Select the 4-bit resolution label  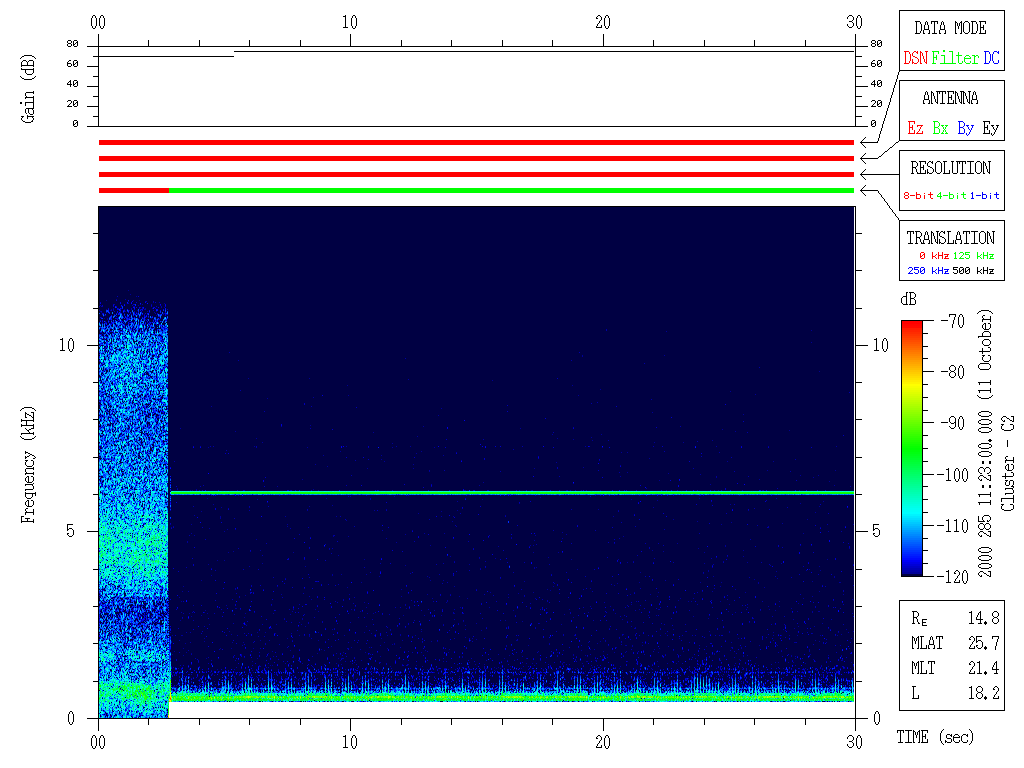tap(951, 196)
